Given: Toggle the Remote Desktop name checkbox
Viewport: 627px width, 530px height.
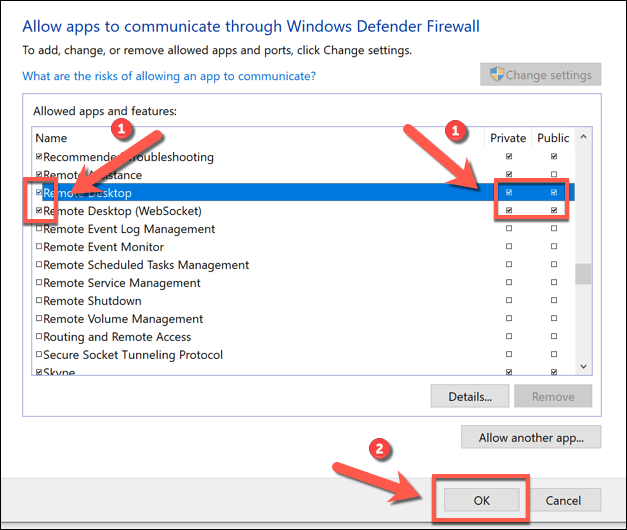Looking at the screenshot, I should click(x=39, y=193).
